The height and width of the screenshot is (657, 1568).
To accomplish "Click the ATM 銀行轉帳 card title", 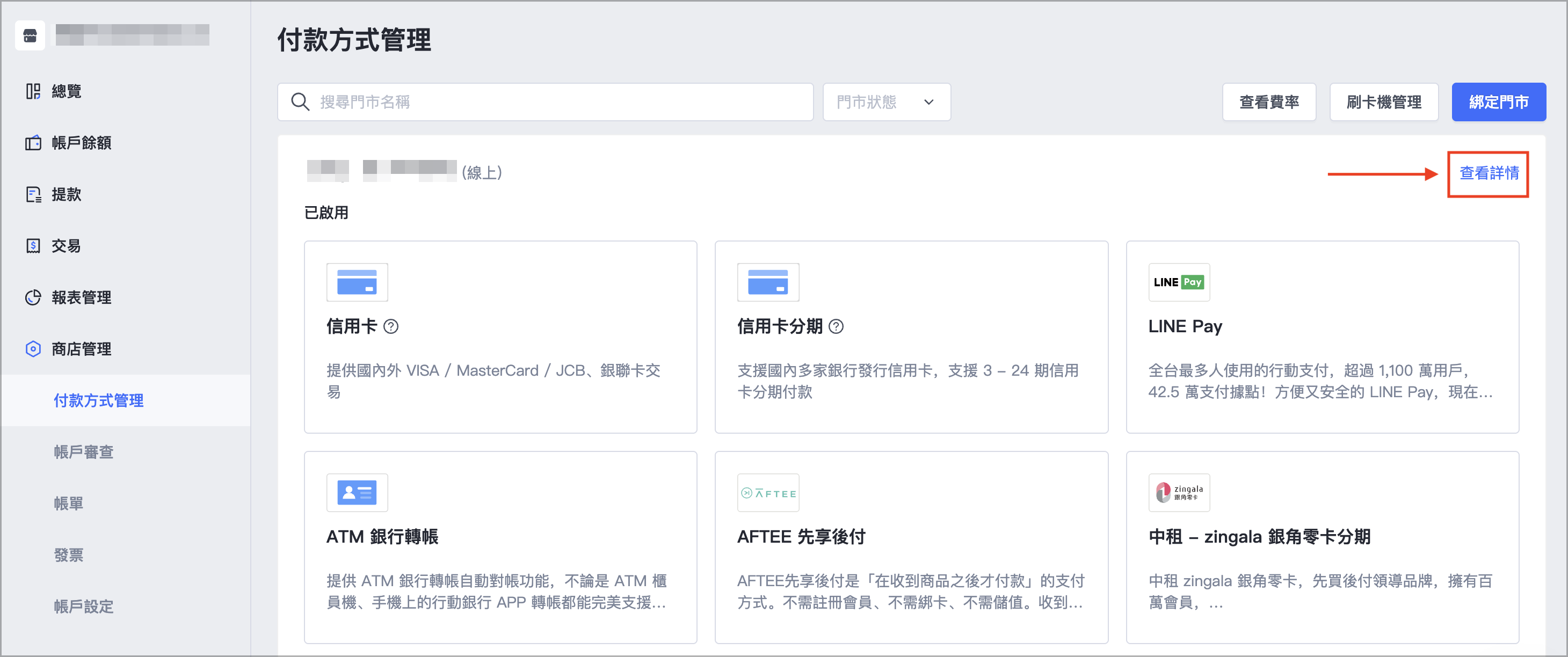I will coord(382,537).
